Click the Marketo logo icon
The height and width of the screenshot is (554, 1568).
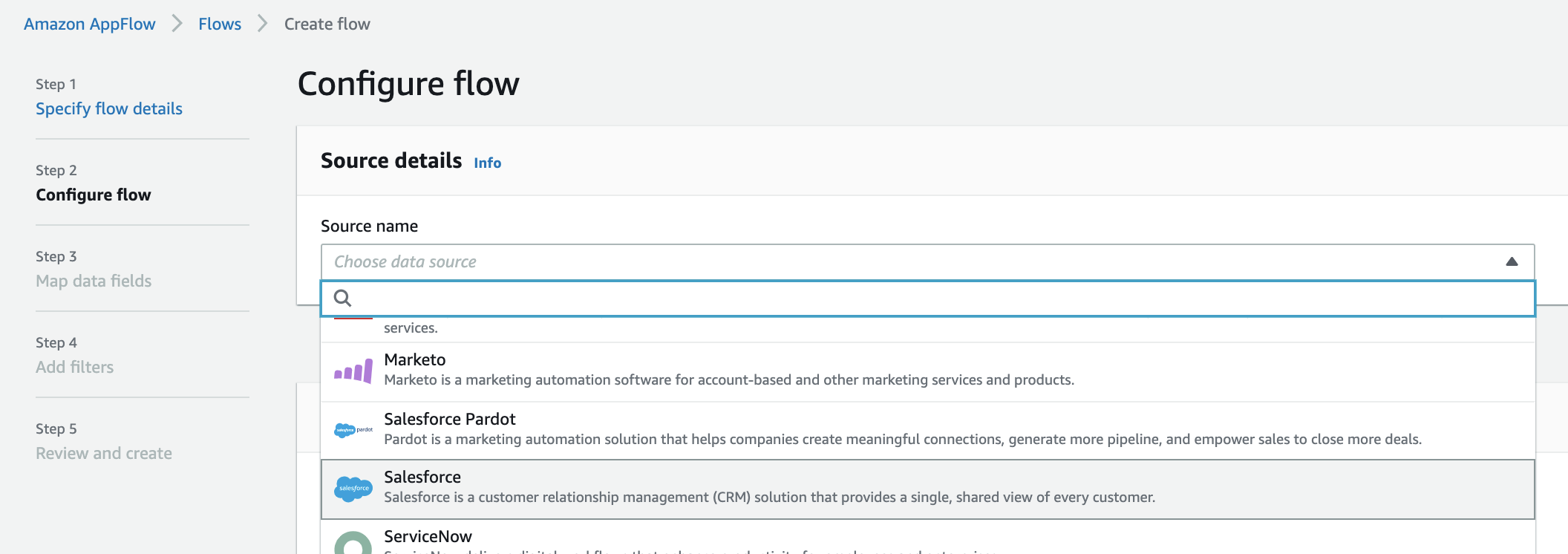coord(353,371)
